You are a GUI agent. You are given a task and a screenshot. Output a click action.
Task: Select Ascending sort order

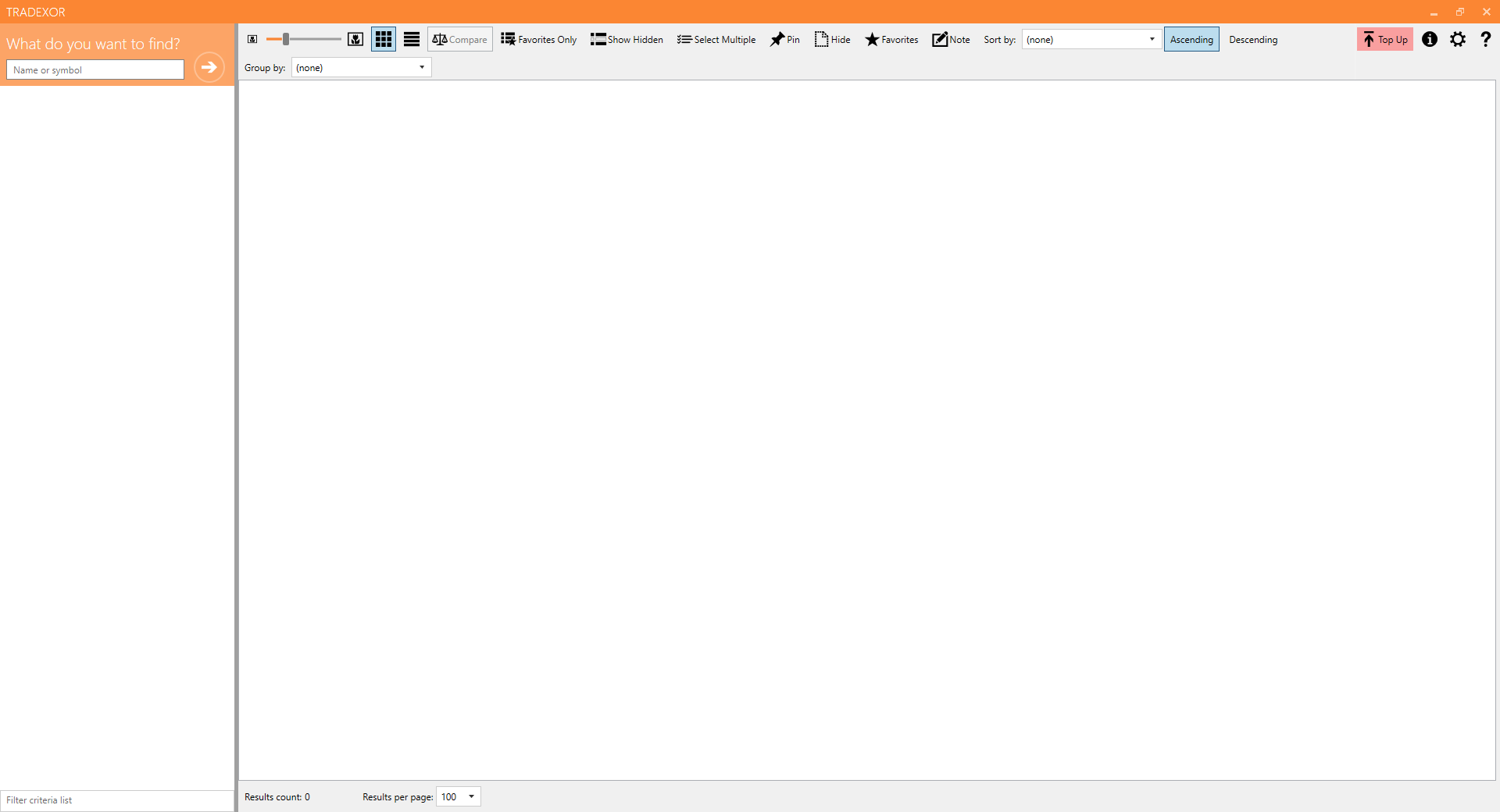(x=1191, y=39)
